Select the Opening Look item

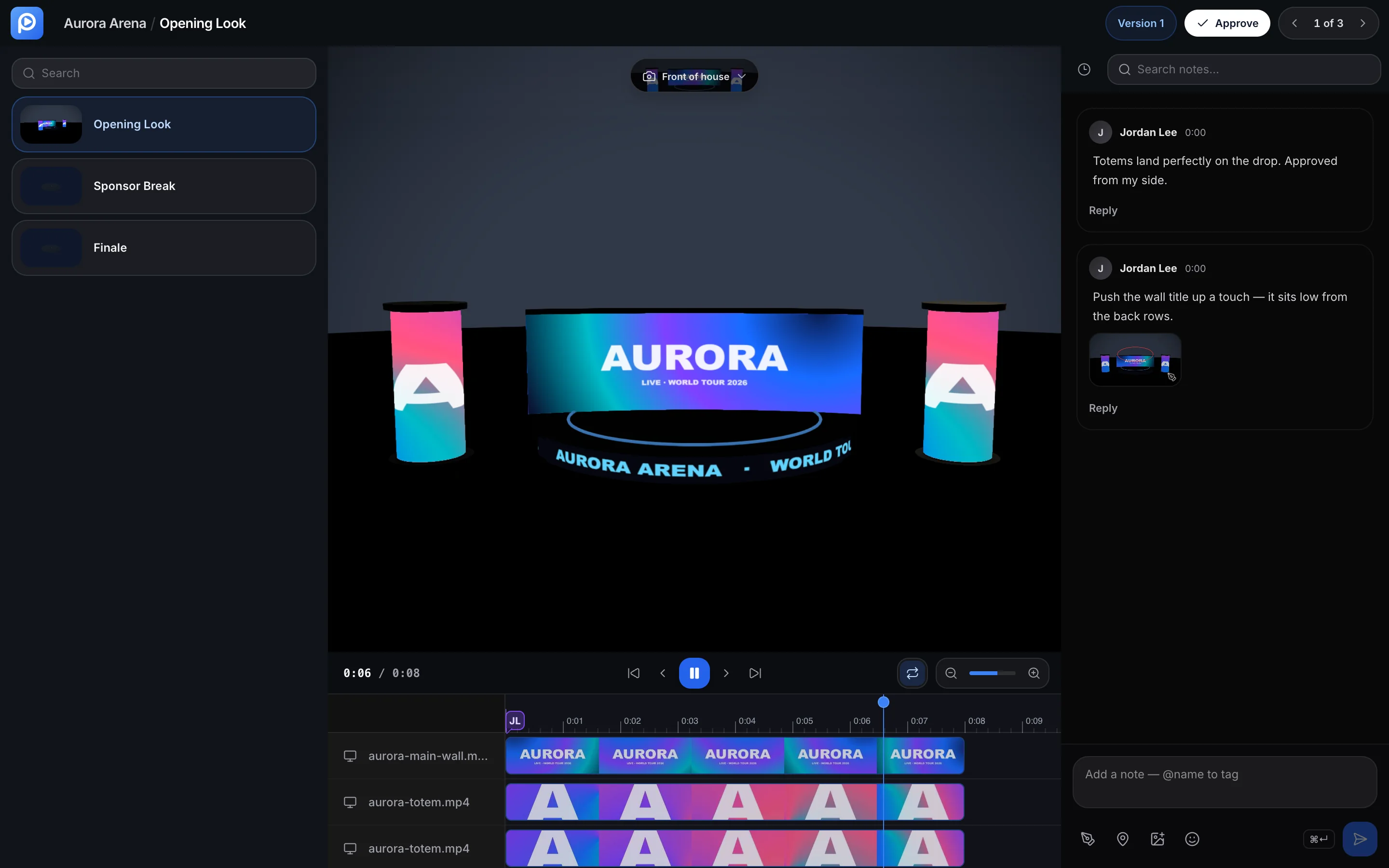tap(164, 124)
